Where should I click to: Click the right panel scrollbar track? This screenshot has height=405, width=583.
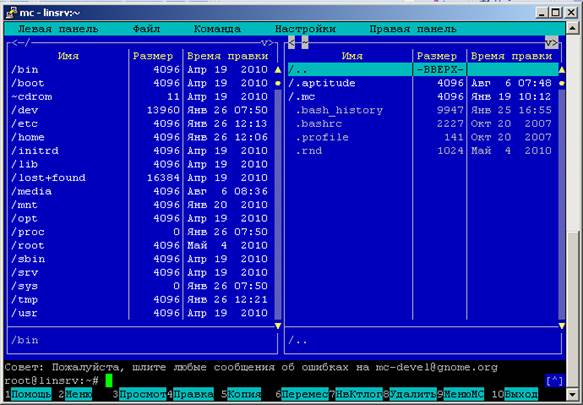tap(562, 205)
